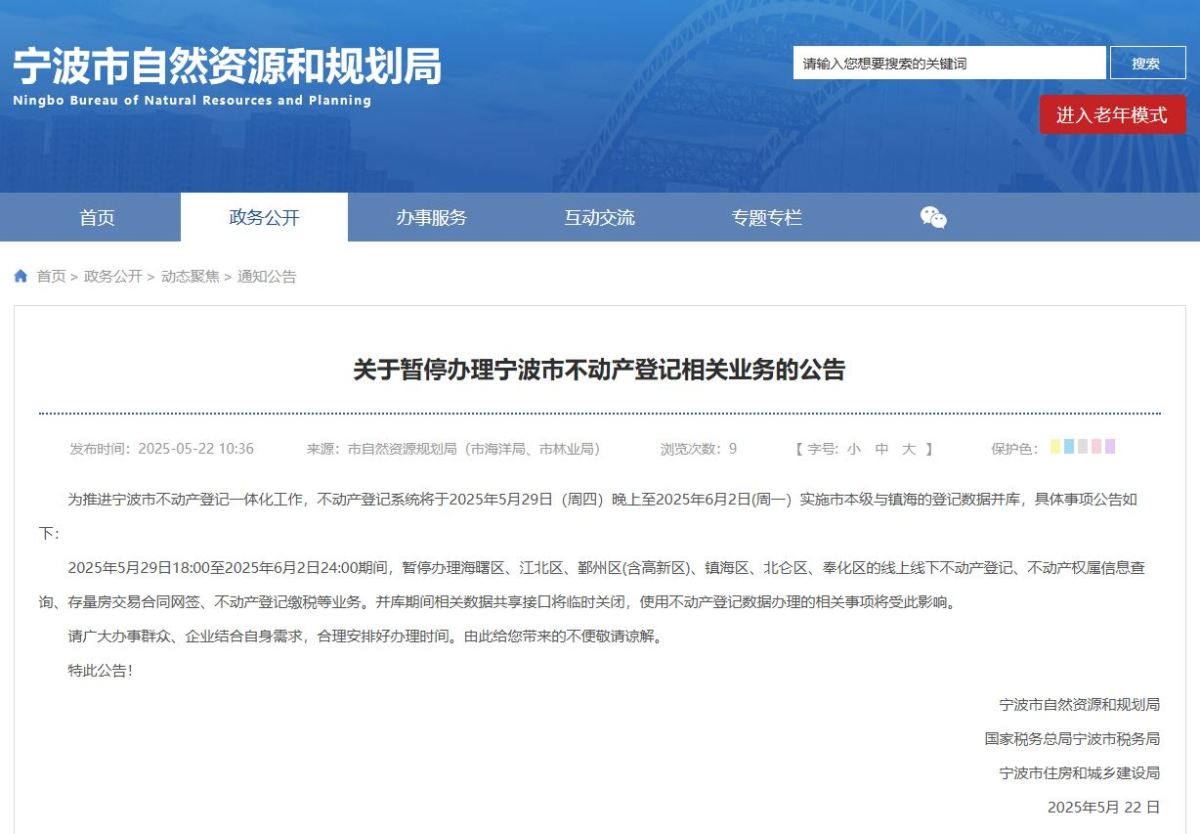
Task: Click the 搜索 search button
Action: (x=1146, y=63)
